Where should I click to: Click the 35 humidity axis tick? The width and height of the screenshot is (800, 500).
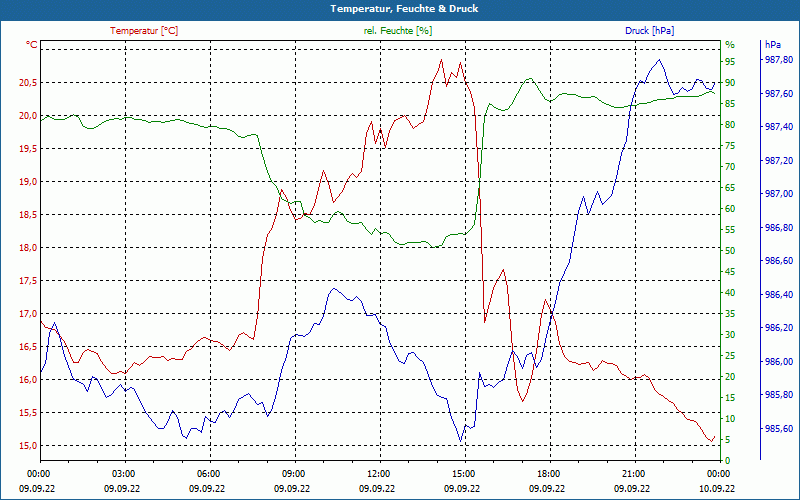tap(730, 314)
